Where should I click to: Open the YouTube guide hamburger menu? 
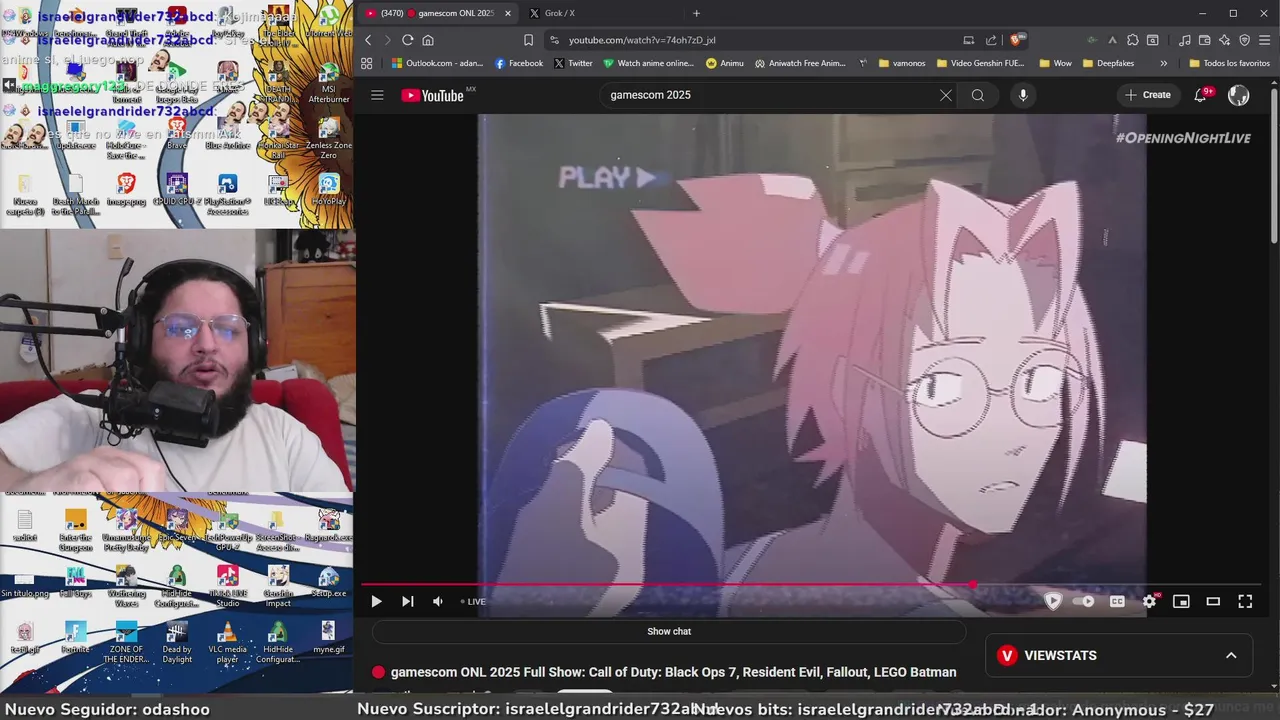[377, 95]
